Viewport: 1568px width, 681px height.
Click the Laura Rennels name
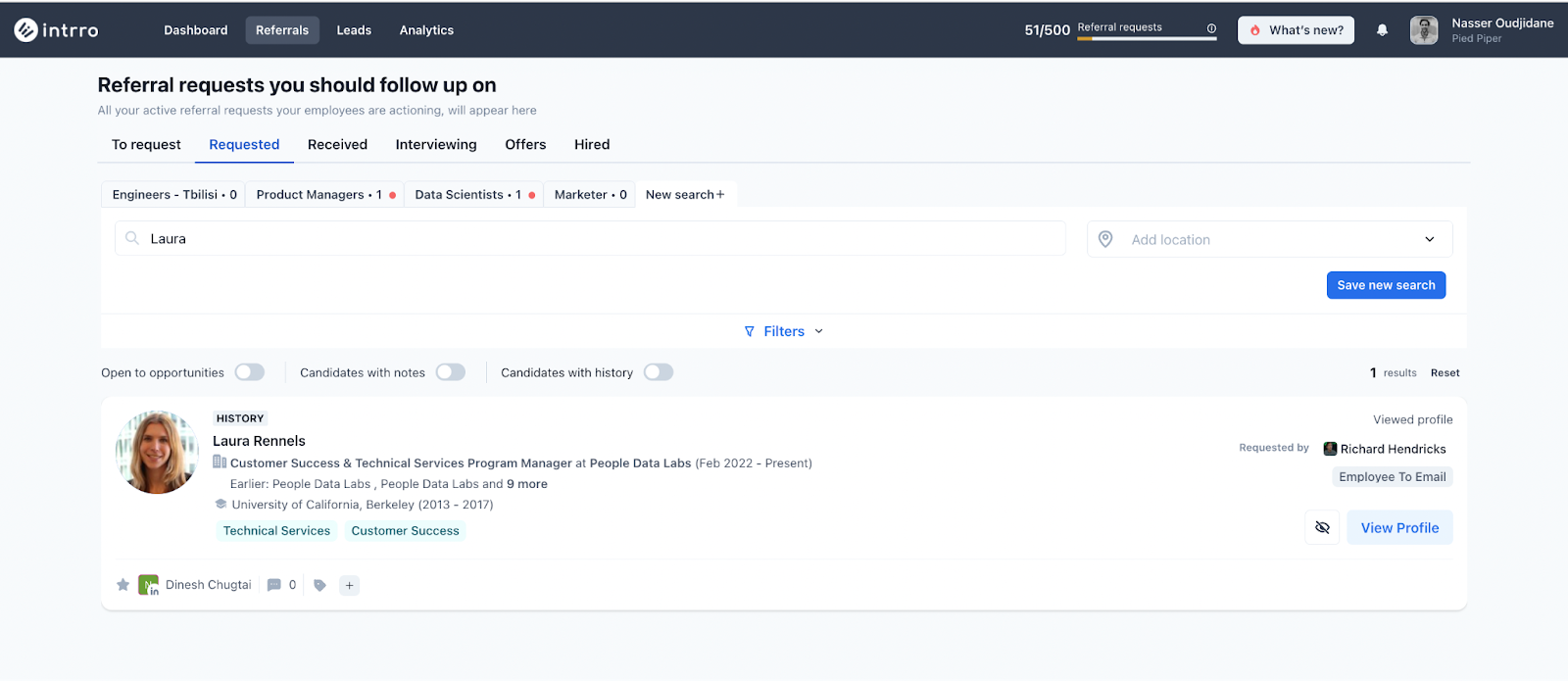259,441
